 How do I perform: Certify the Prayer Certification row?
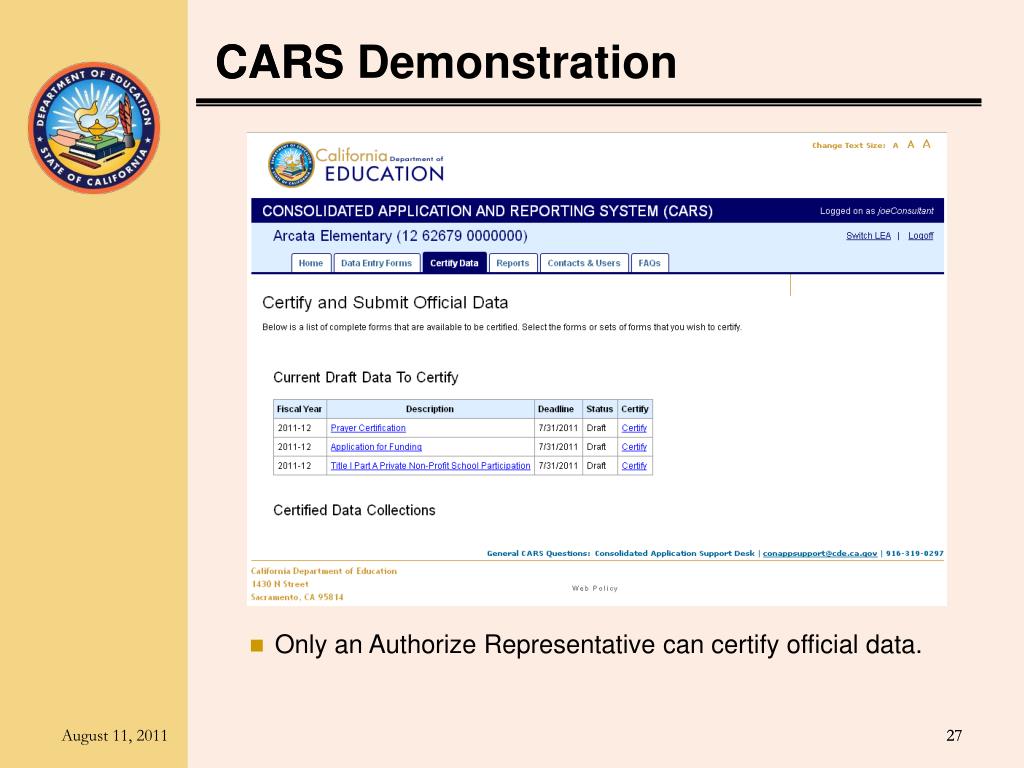(x=634, y=428)
